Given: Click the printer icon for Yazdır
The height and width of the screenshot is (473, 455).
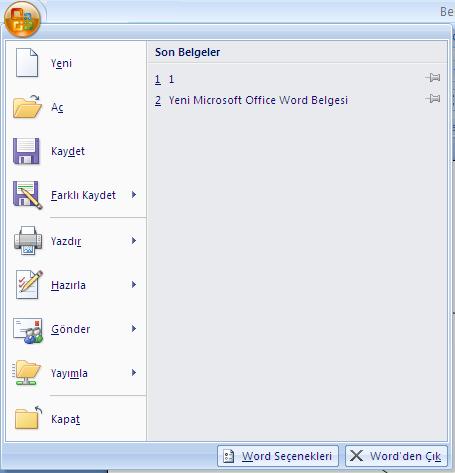Looking at the screenshot, I should (x=28, y=241).
